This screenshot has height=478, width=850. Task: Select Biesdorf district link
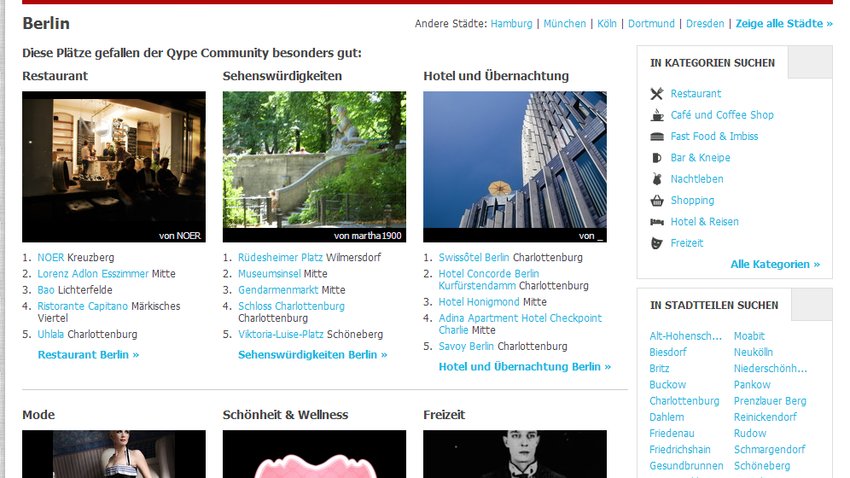tap(668, 352)
